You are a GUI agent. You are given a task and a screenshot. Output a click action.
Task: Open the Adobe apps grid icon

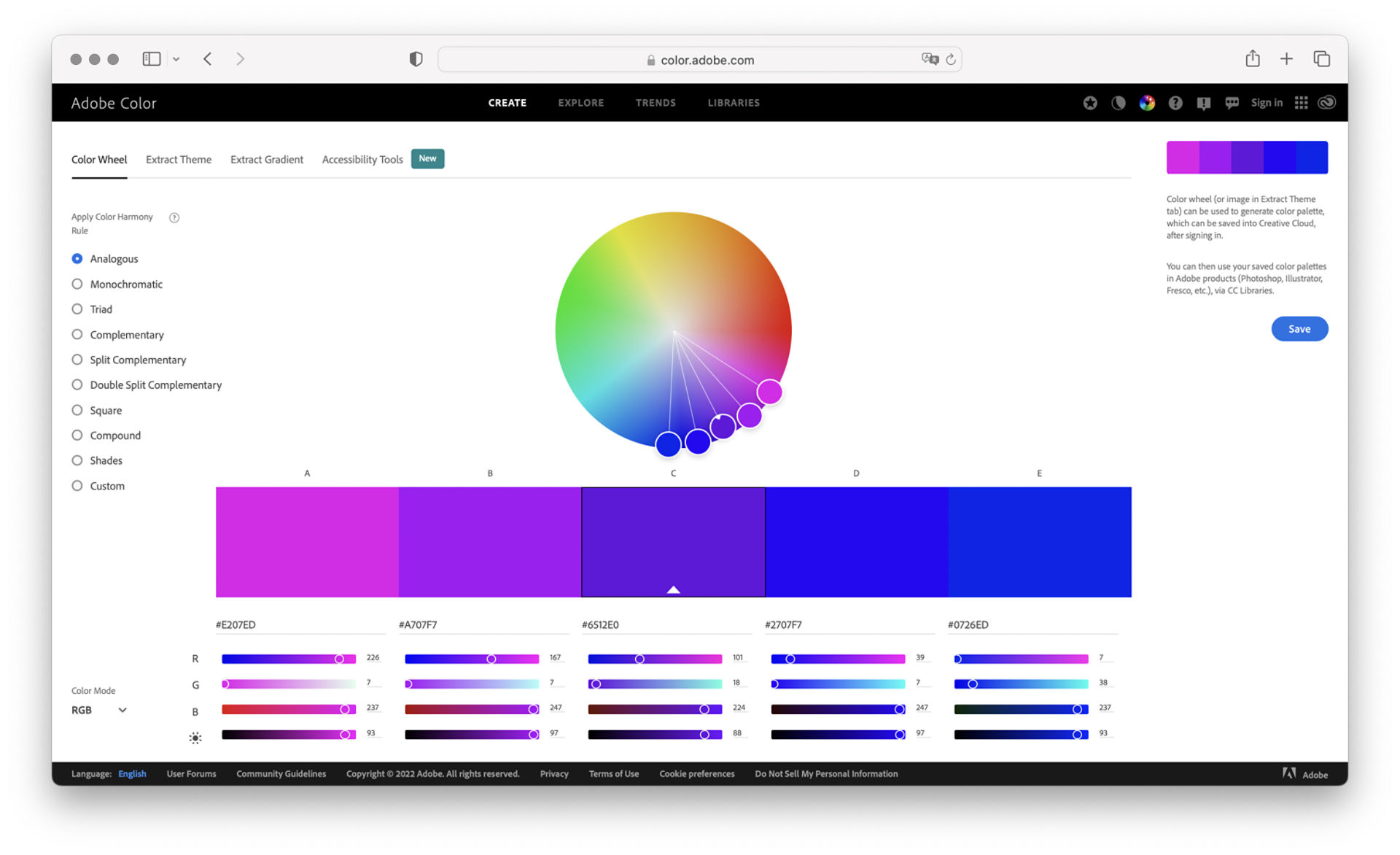click(1302, 103)
